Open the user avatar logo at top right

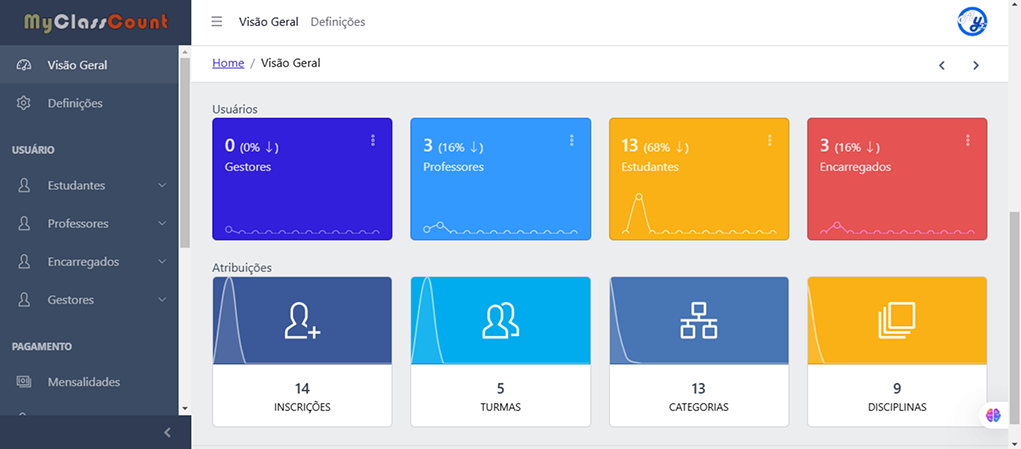click(x=972, y=22)
